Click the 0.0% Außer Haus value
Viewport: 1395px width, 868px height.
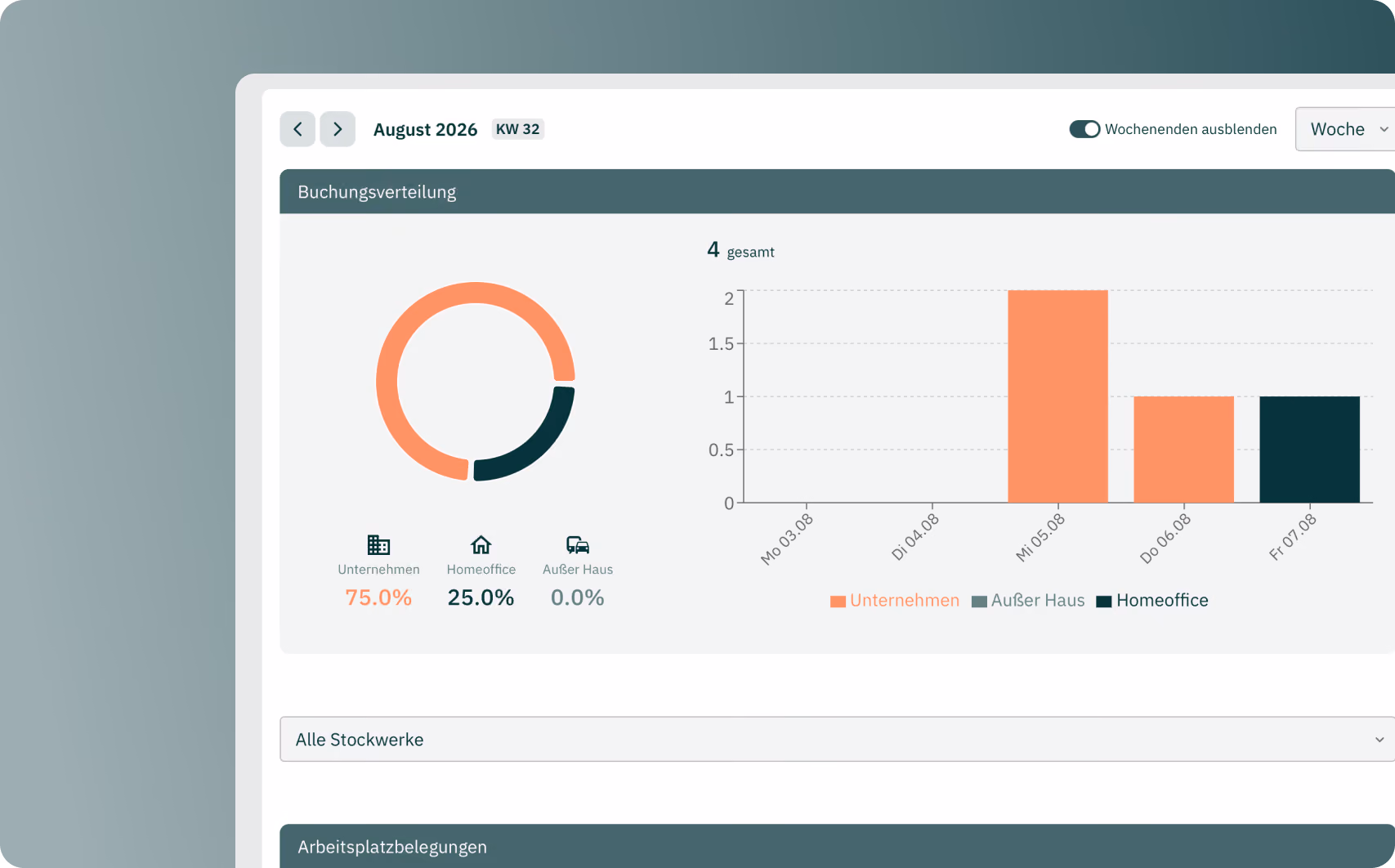tap(578, 597)
